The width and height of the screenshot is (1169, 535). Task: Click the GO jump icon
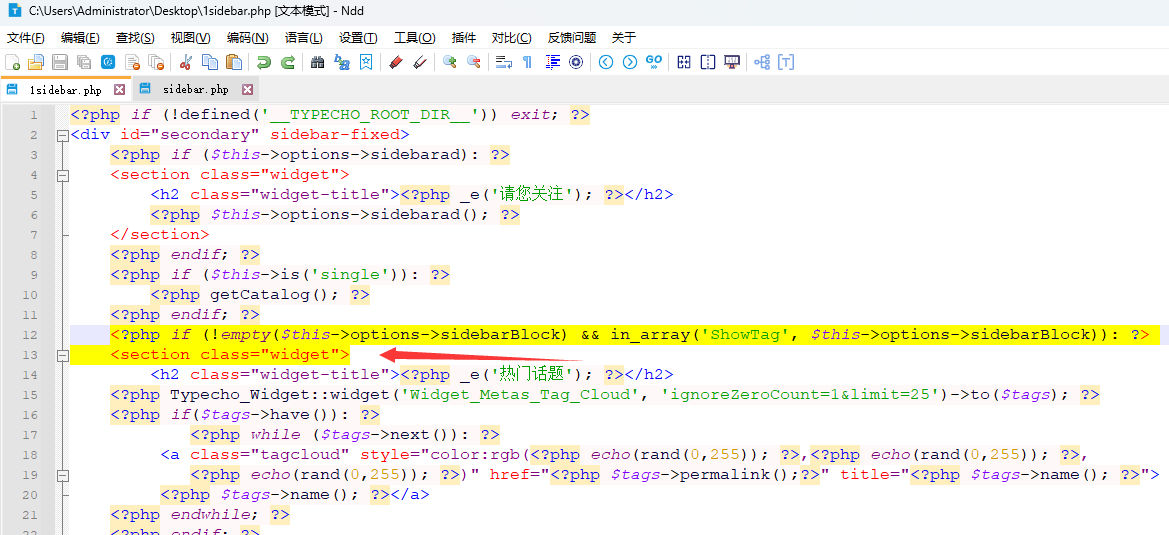[654, 62]
